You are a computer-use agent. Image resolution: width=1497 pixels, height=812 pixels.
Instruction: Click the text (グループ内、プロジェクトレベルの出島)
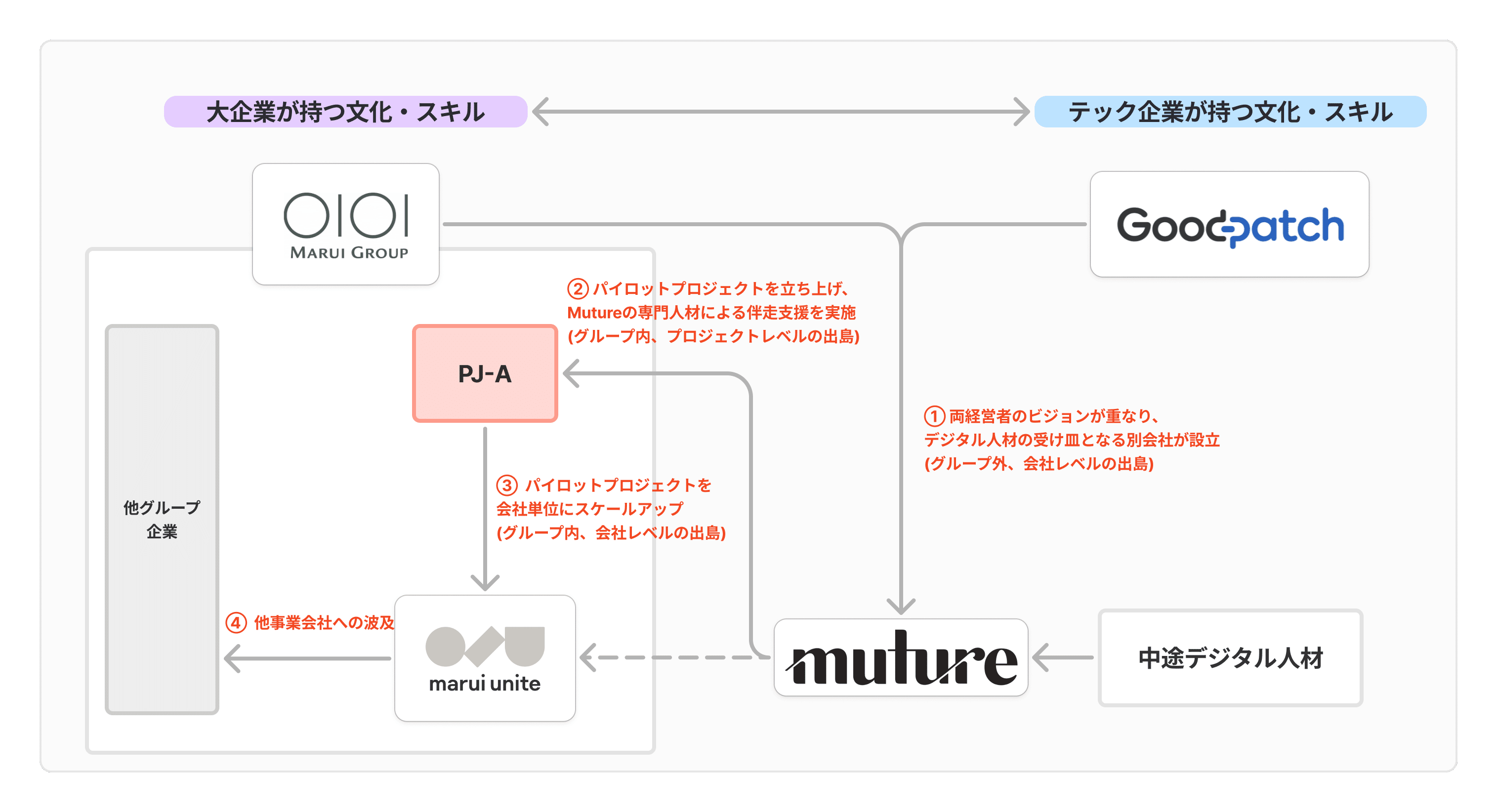(713, 336)
